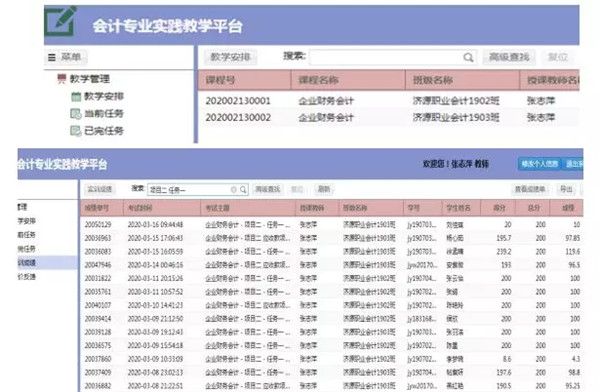
Task: Select score row 20031822
Action: coord(331,278)
